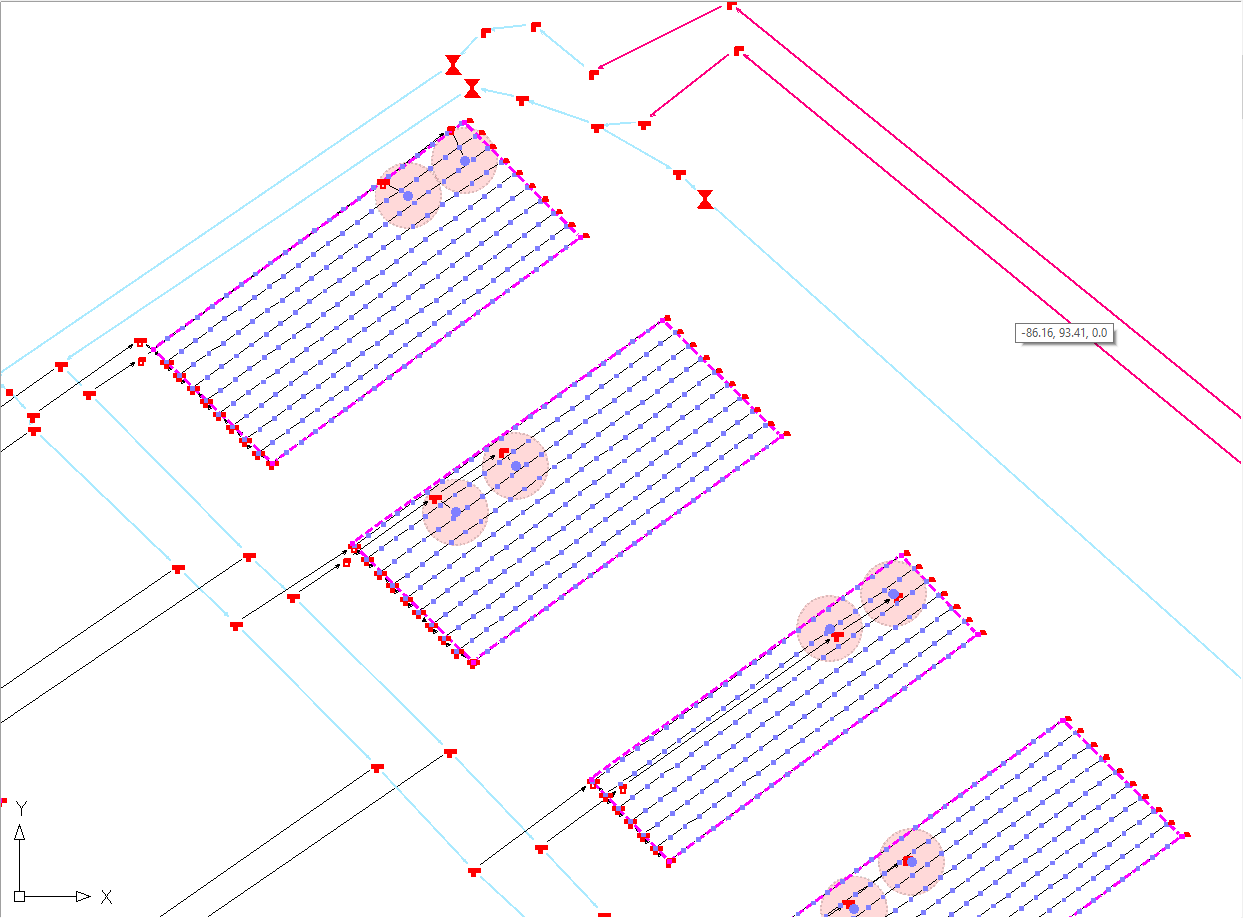Select the elbow at the inner magenta line corner
The width and height of the screenshot is (1243, 918).
(738, 50)
